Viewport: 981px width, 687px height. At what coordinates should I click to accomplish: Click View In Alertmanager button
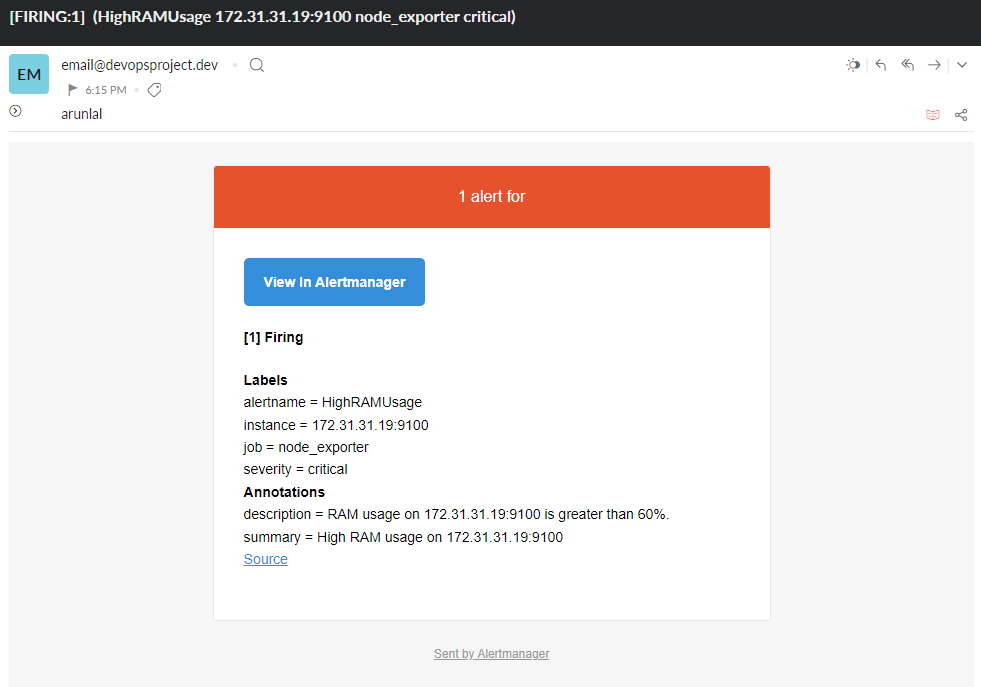[334, 281]
